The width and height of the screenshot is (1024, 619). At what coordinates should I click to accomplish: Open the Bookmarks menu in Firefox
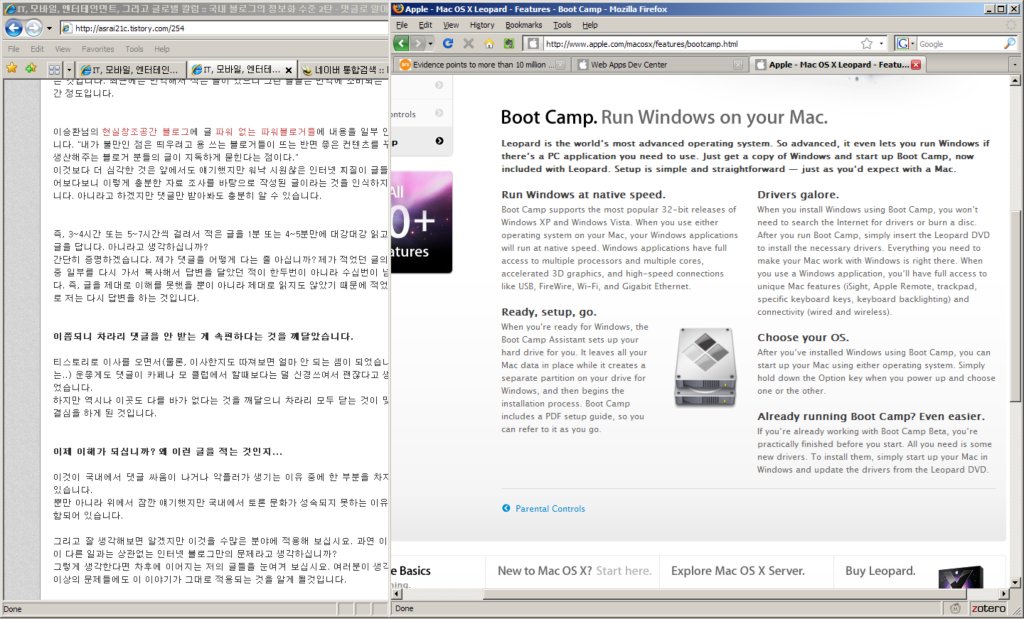tap(524, 25)
